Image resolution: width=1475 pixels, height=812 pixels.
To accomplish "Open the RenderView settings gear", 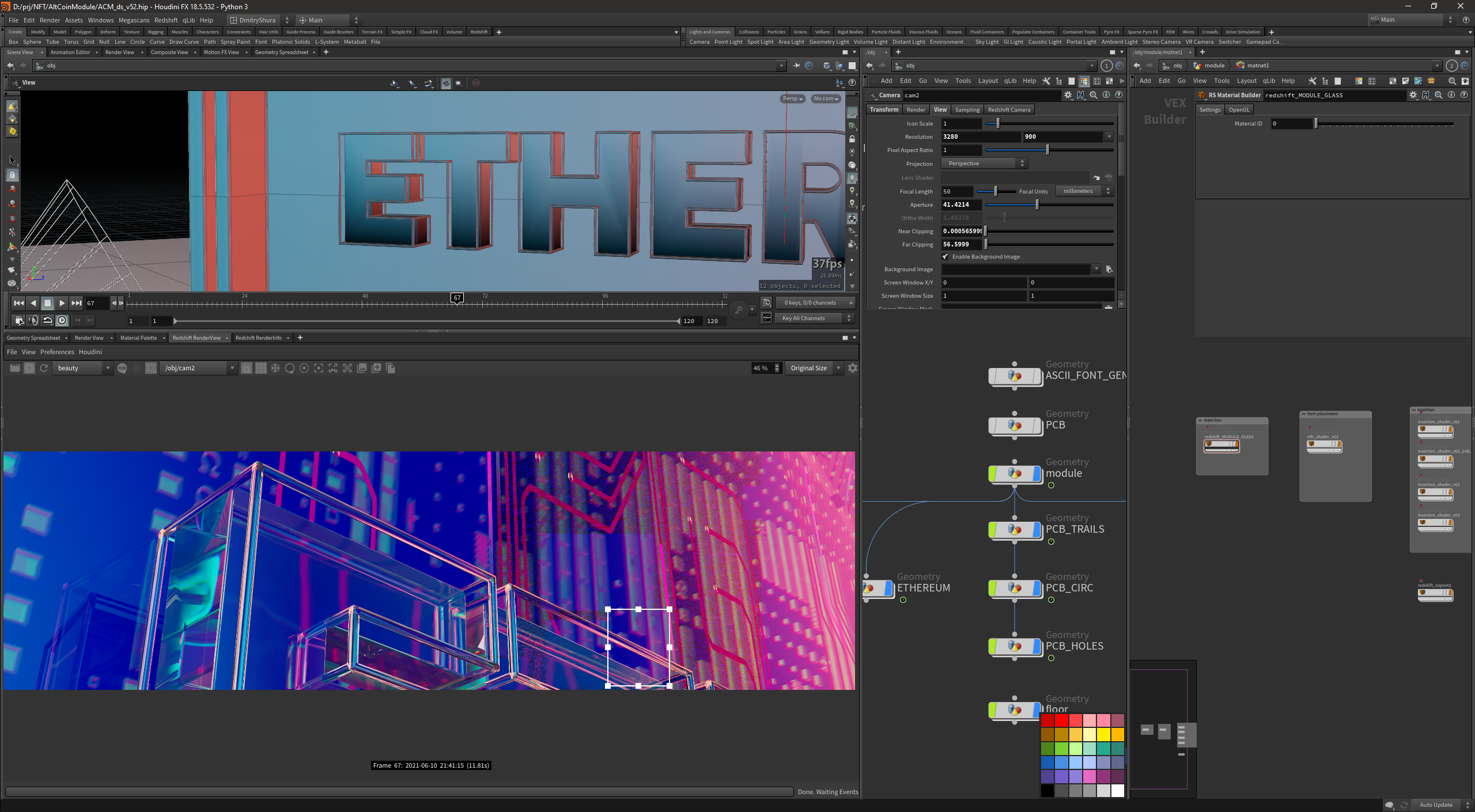I will click(853, 368).
